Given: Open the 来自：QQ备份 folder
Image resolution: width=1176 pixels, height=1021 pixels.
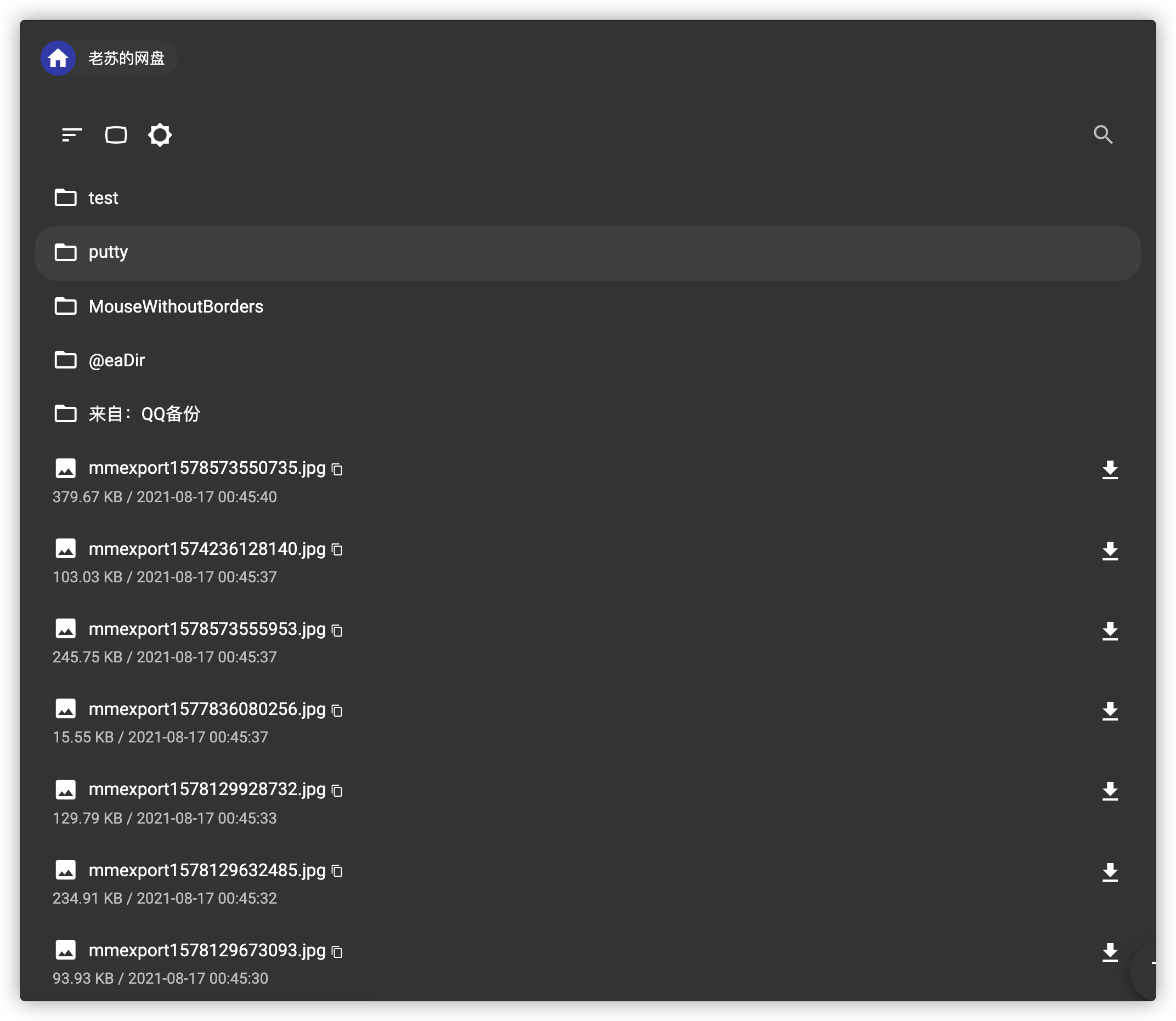Looking at the screenshot, I should [x=144, y=414].
